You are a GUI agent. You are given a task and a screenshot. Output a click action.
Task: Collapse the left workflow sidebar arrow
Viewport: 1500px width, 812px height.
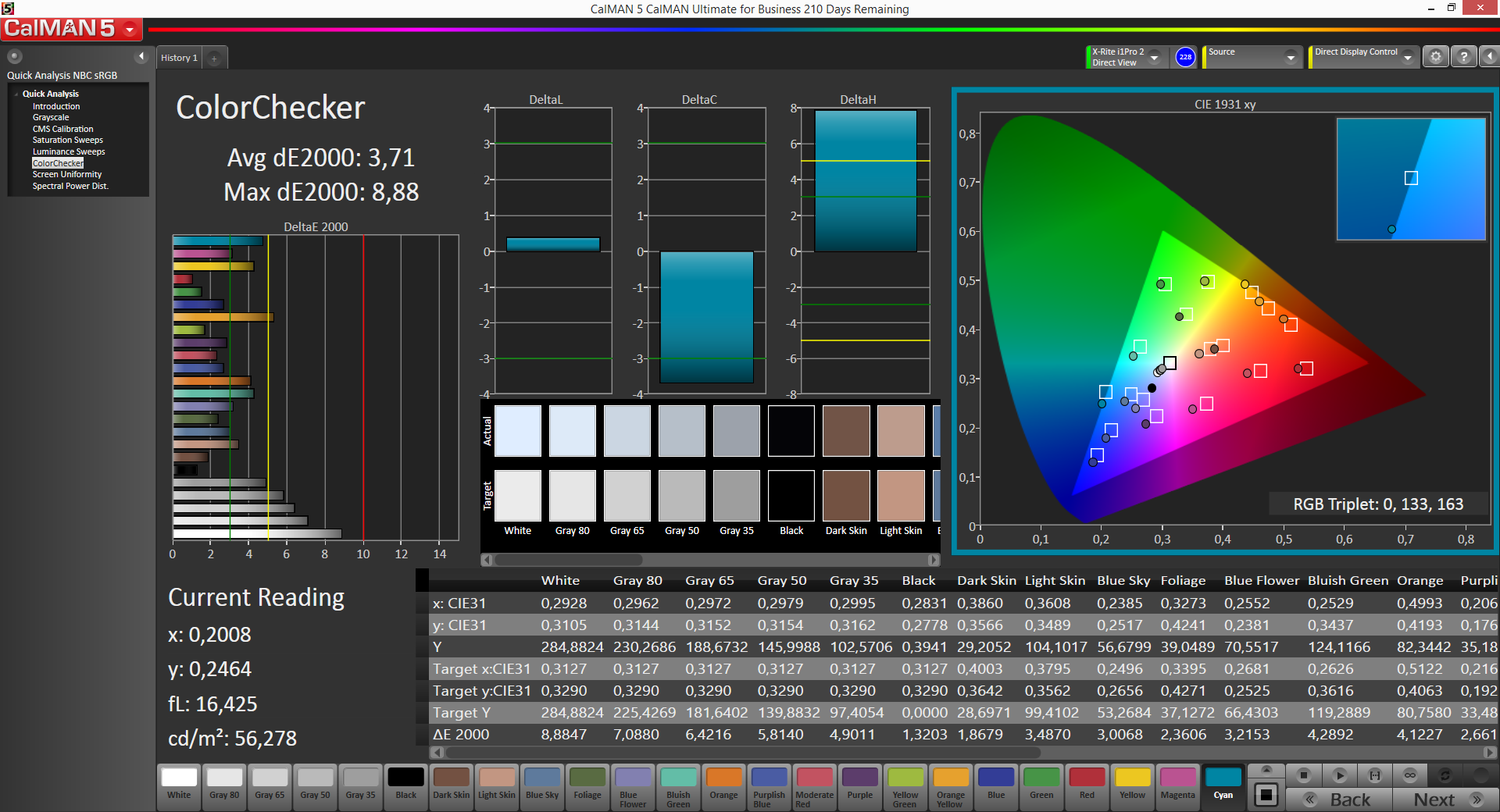coord(141,56)
